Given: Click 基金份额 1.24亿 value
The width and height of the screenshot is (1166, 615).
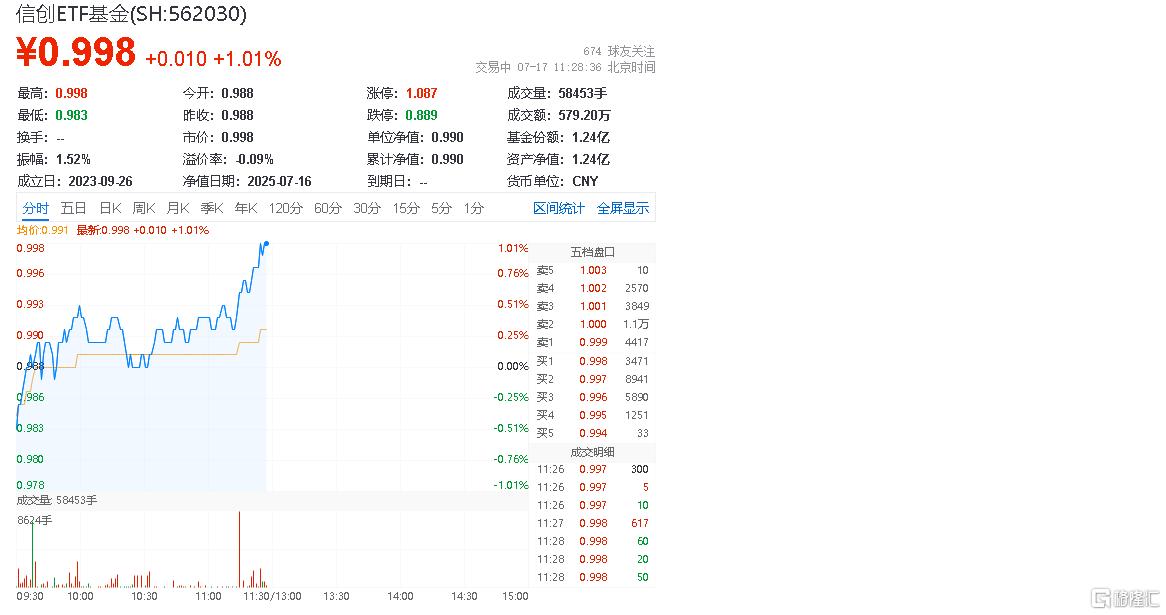Looking at the screenshot, I should pos(590,138).
